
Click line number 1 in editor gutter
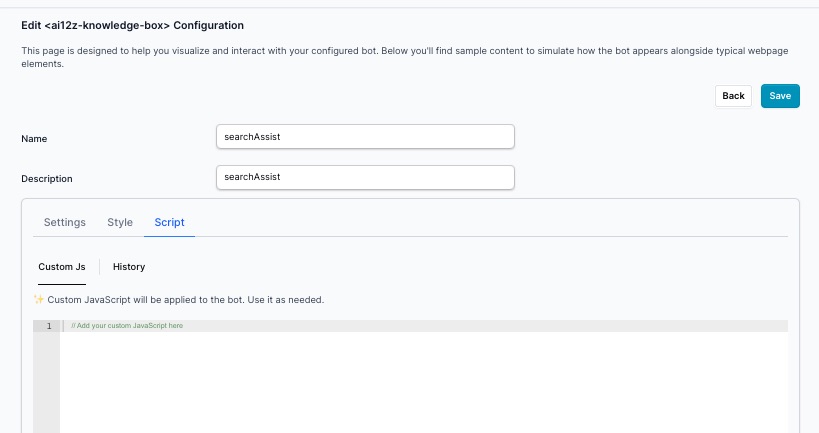click(x=48, y=326)
